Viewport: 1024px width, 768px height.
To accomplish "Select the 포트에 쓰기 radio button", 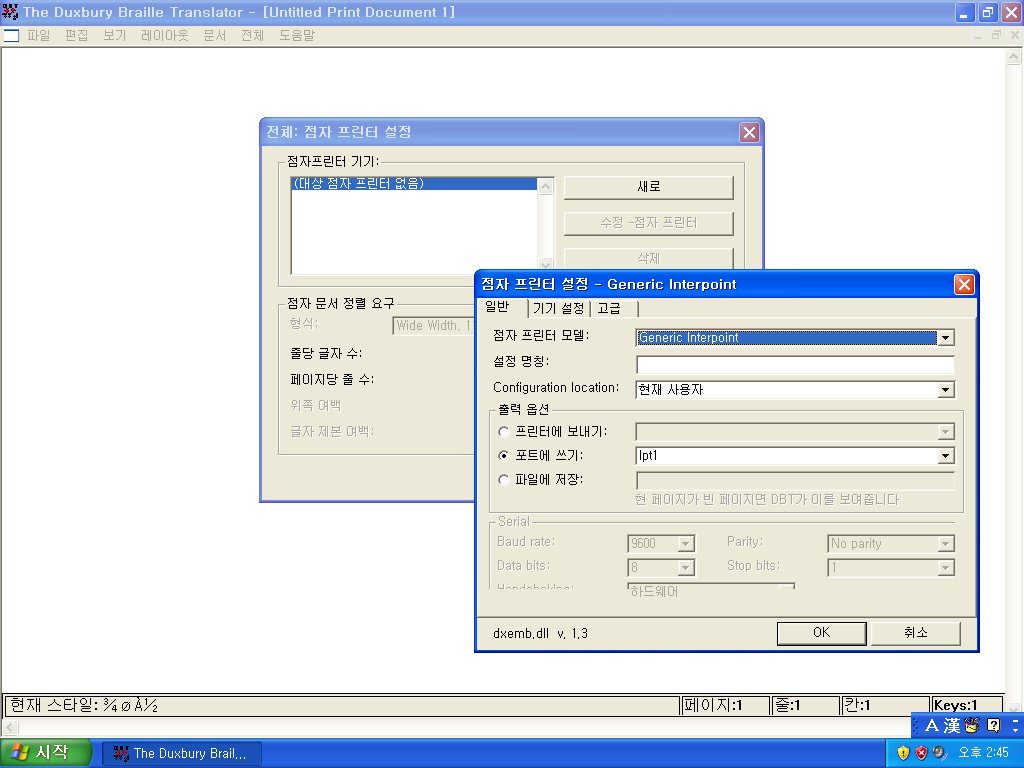I will (x=504, y=456).
